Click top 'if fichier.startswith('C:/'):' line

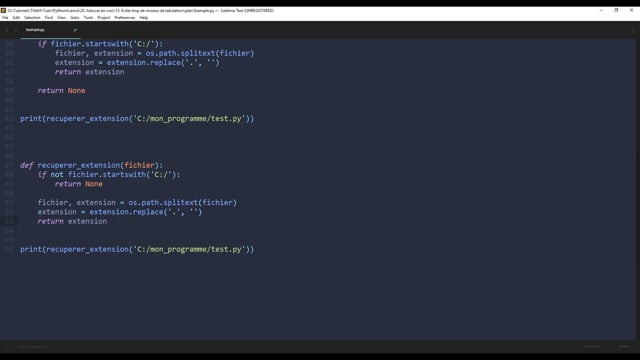100,44
